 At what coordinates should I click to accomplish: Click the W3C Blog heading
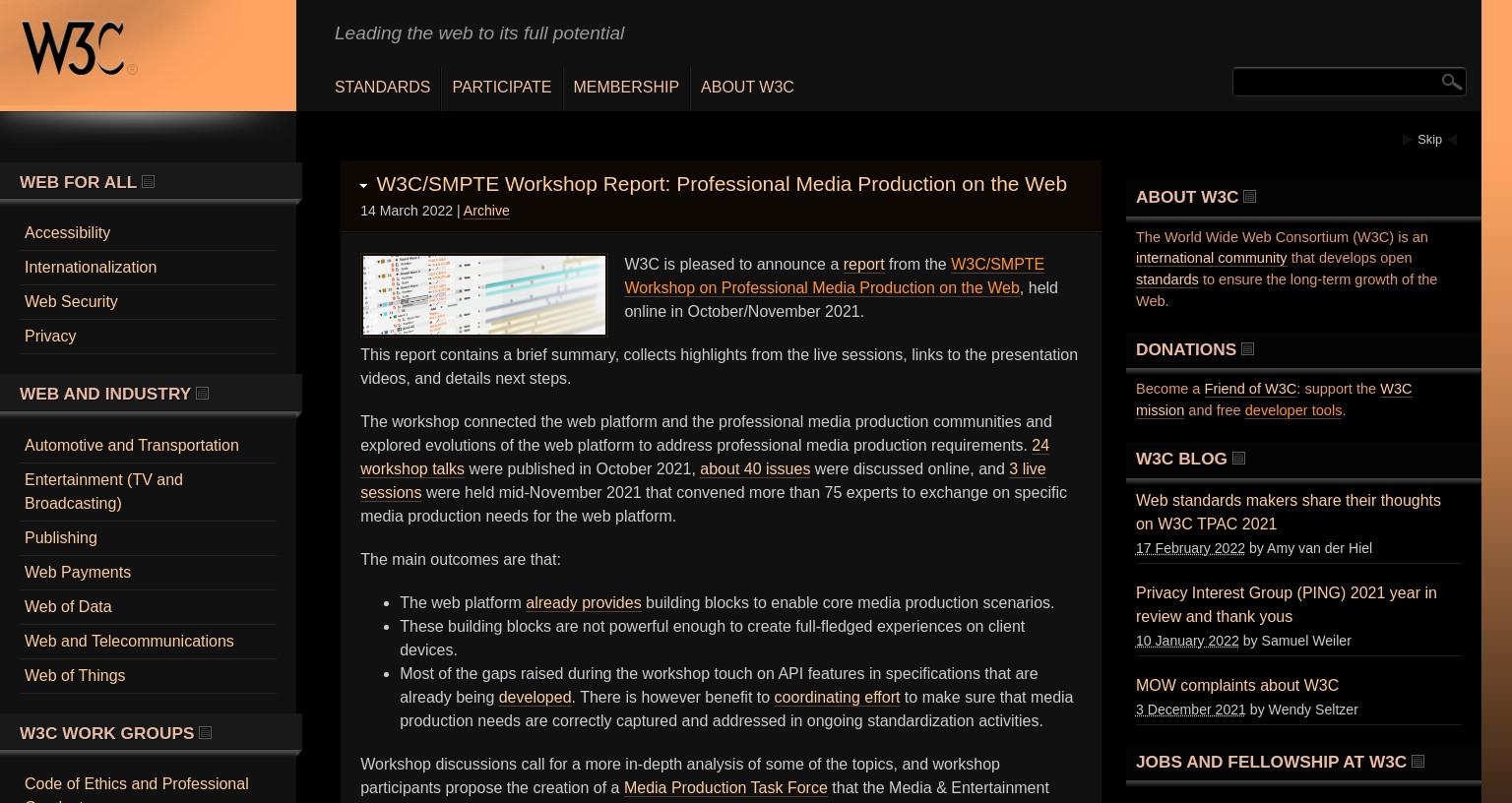click(1181, 459)
